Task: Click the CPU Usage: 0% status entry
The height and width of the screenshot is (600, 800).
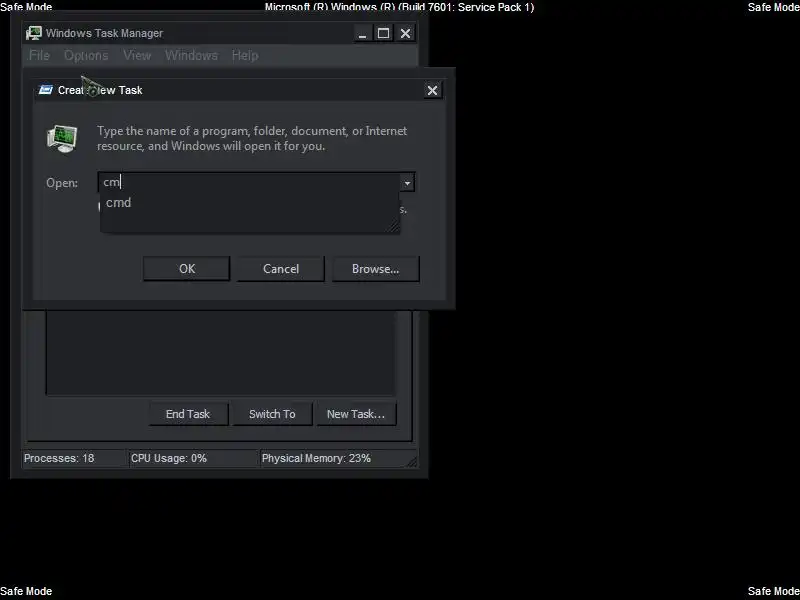Action: (x=193, y=458)
